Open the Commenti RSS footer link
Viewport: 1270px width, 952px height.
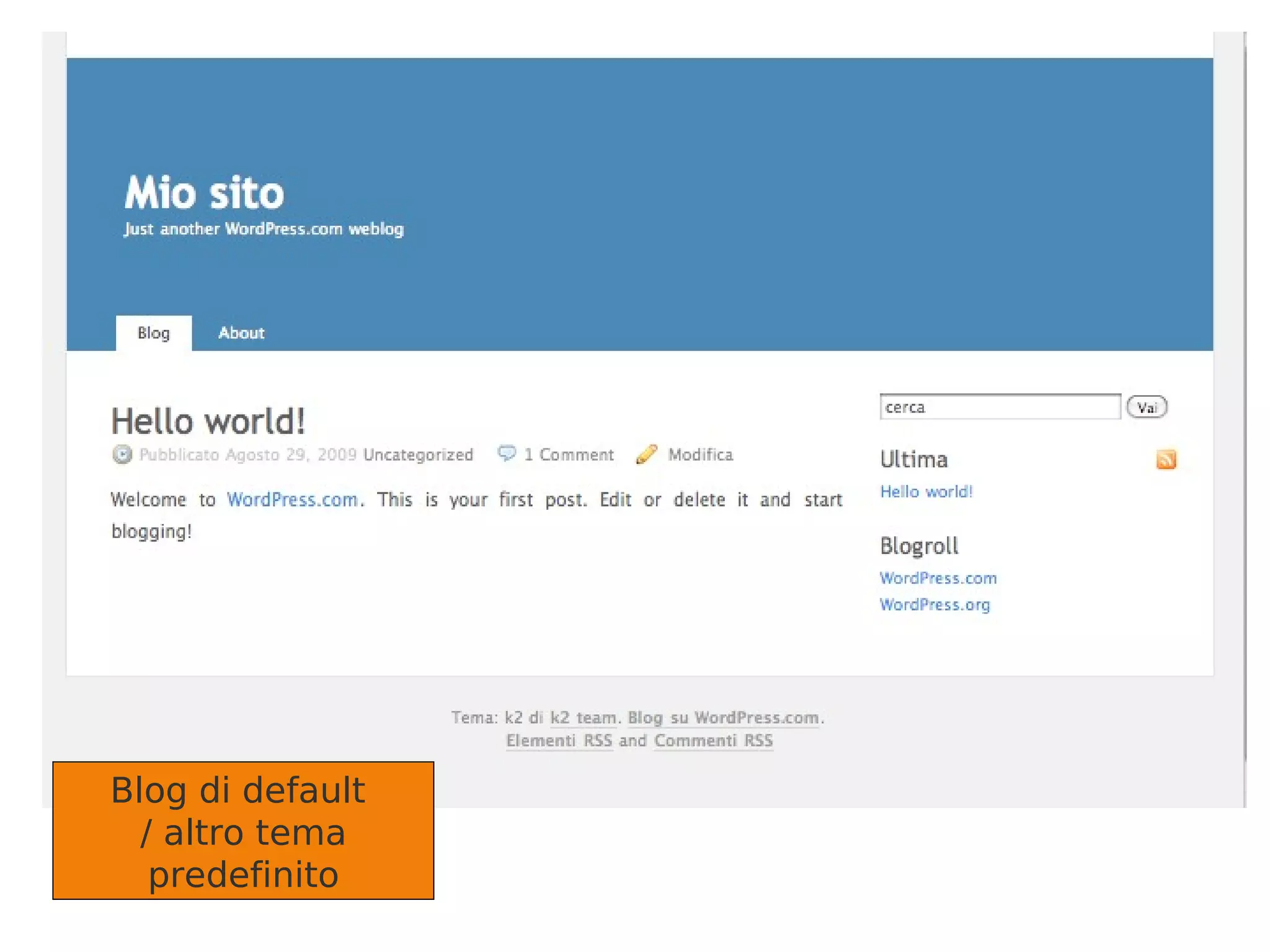pyautogui.click(x=714, y=741)
